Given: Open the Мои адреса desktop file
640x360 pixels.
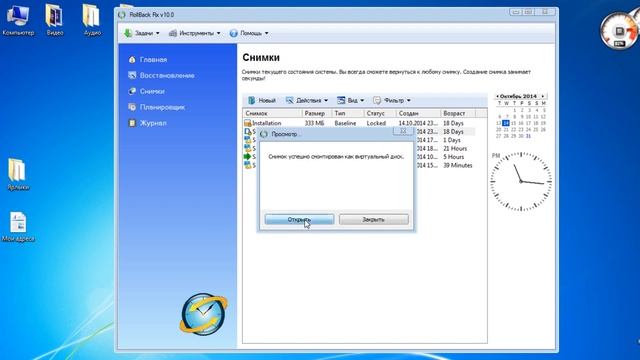Looking at the screenshot, I should (x=18, y=227).
